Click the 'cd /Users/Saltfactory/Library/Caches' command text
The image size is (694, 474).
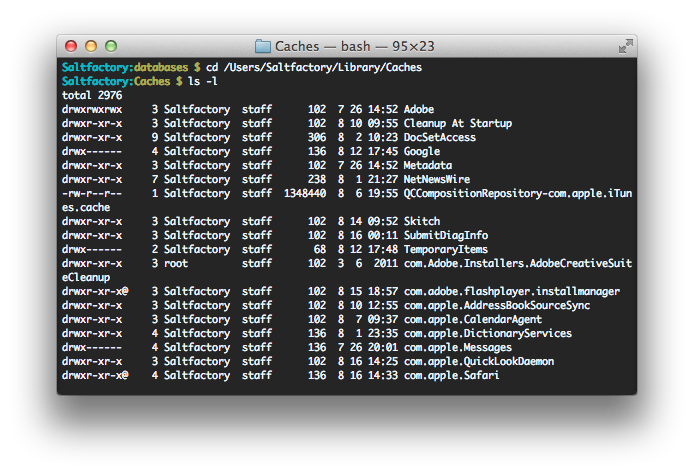pyautogui.click(x=314, y=67)
